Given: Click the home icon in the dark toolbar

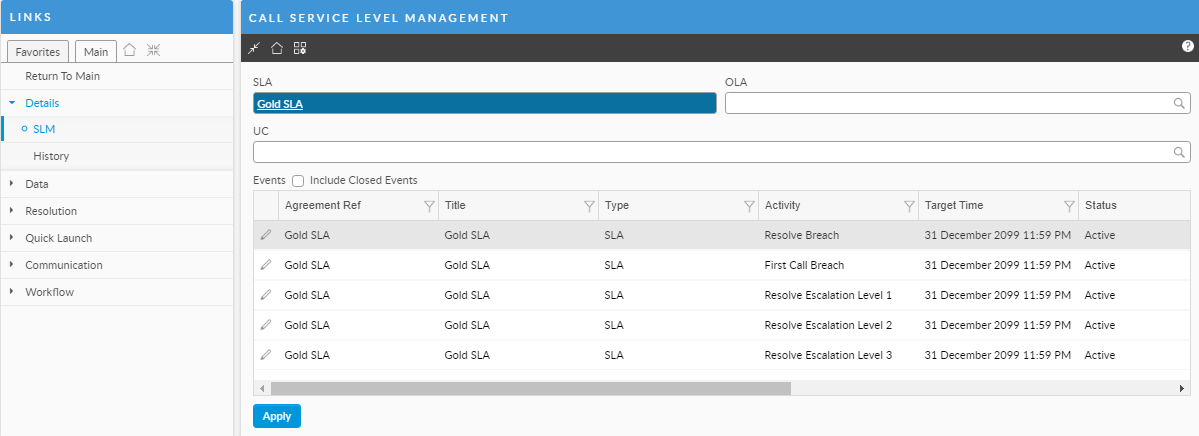Looking at the screenshot, I should pos(277,48).
